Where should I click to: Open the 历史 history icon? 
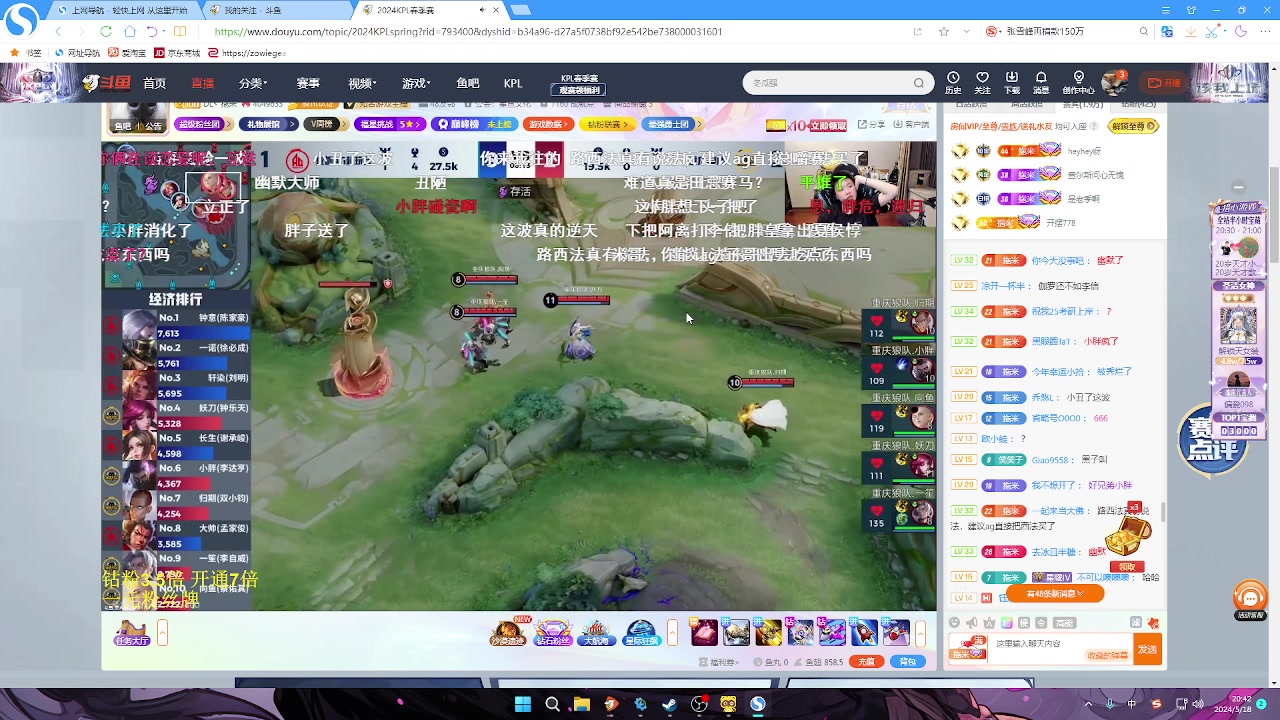point(953,82)
